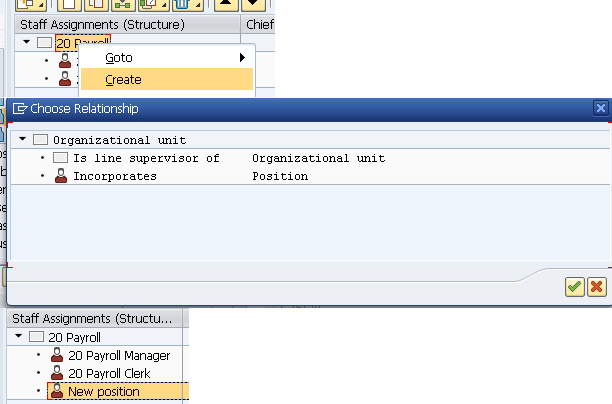
Task: Collapse lower 20 Payroll tree node
Action: tap(18, 338)
